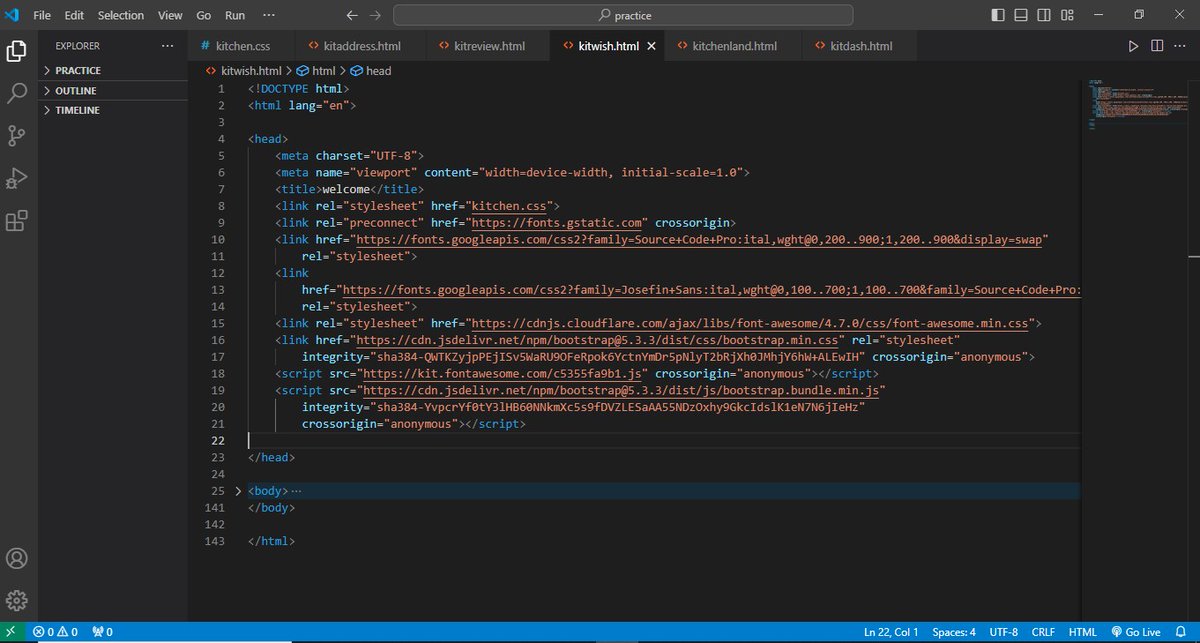Screen dimensions: 1200x643
Task: Click line number 22 in gutter
Action: [218, 441]
